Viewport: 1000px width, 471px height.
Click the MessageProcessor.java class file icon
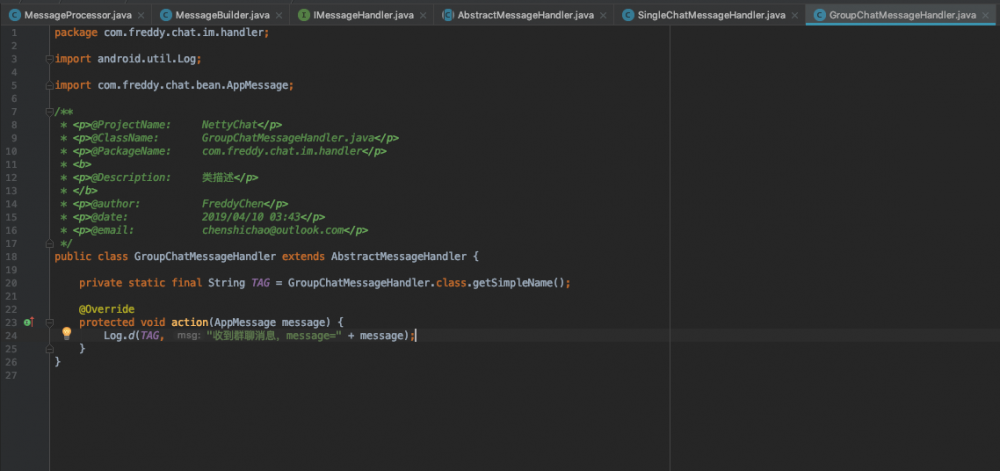coord(15,15)
